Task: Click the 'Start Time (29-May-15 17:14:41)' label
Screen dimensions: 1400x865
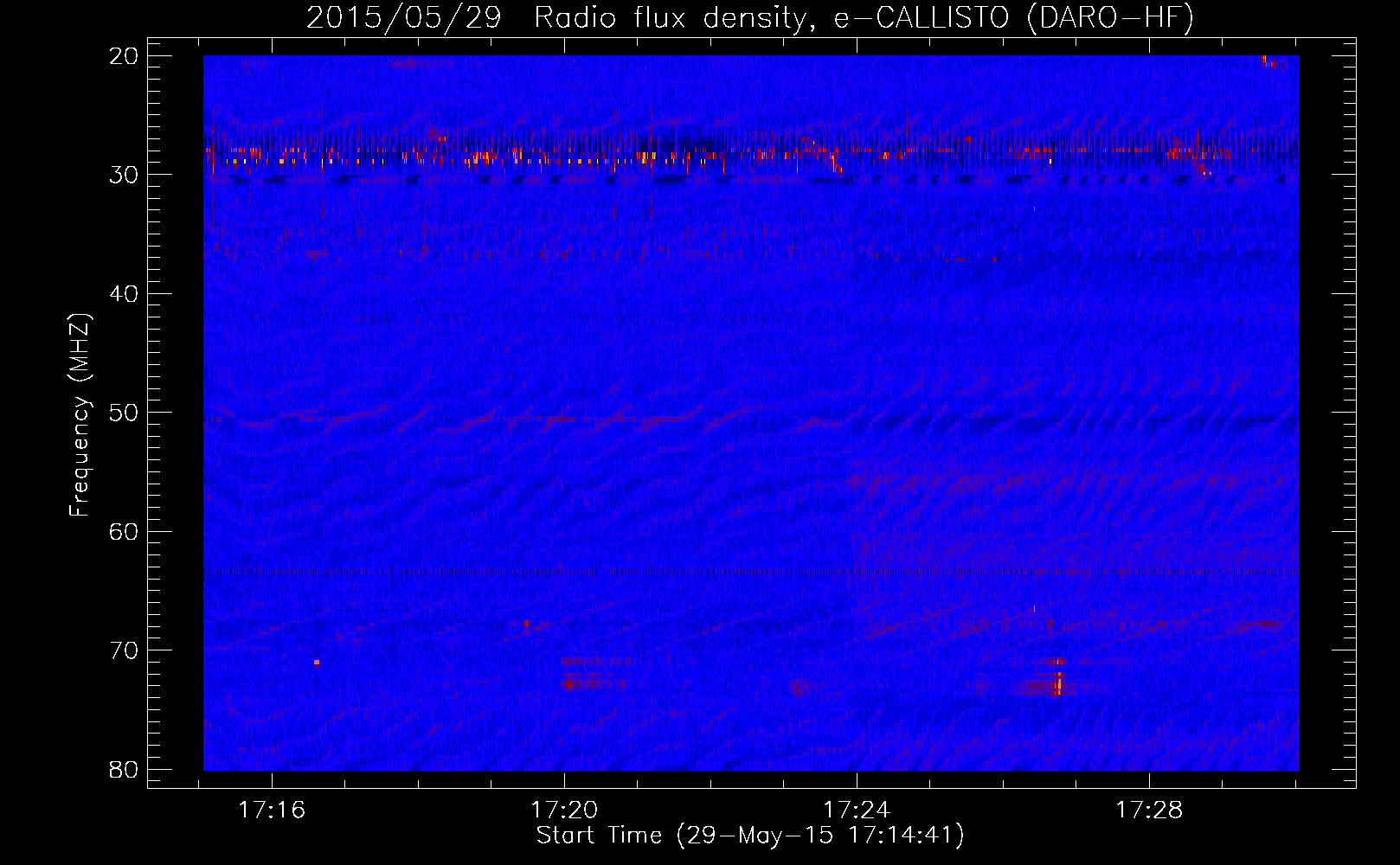Action: coord(750,836)
